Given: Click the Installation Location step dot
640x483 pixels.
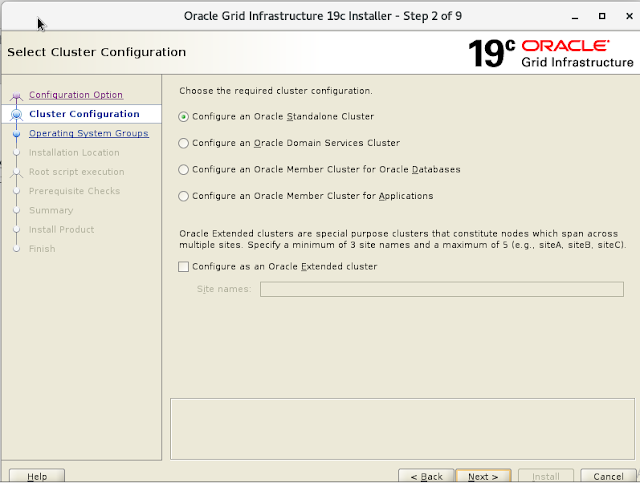Looking at the screenshot, I should click(16, 153).
